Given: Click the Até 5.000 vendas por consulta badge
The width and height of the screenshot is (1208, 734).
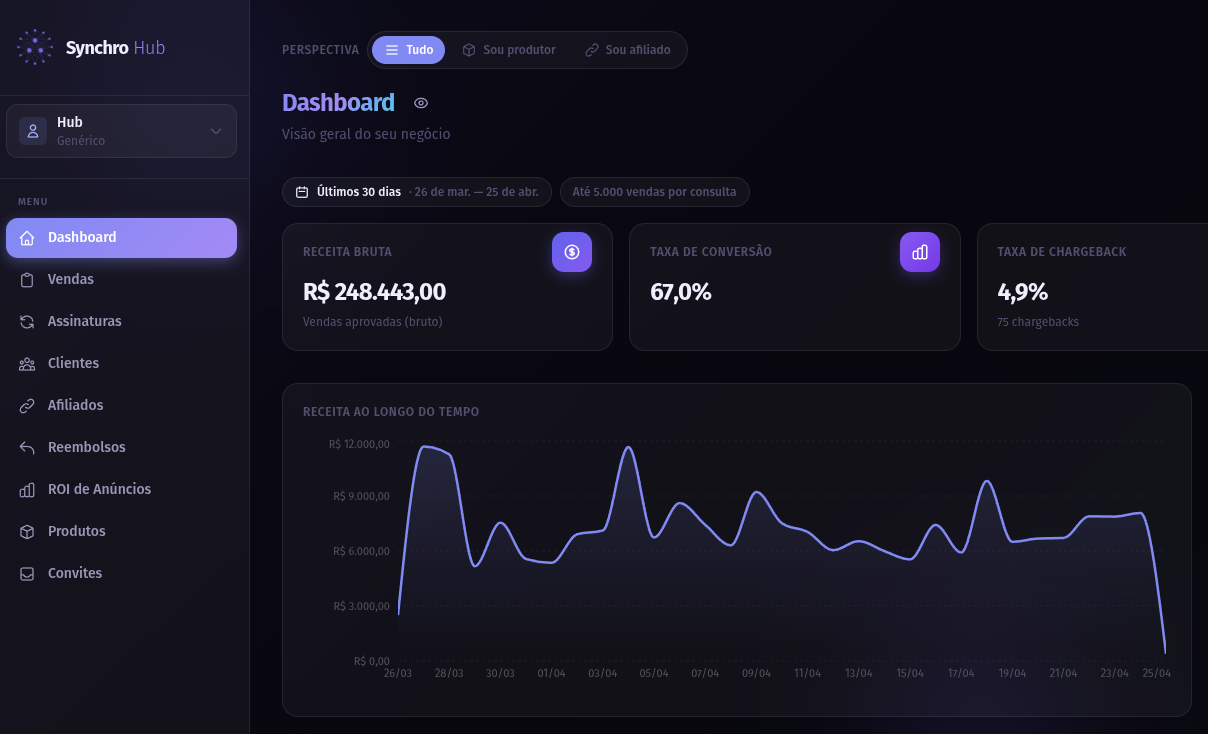Looking at the screenshot, I should (x=654, y=192).
